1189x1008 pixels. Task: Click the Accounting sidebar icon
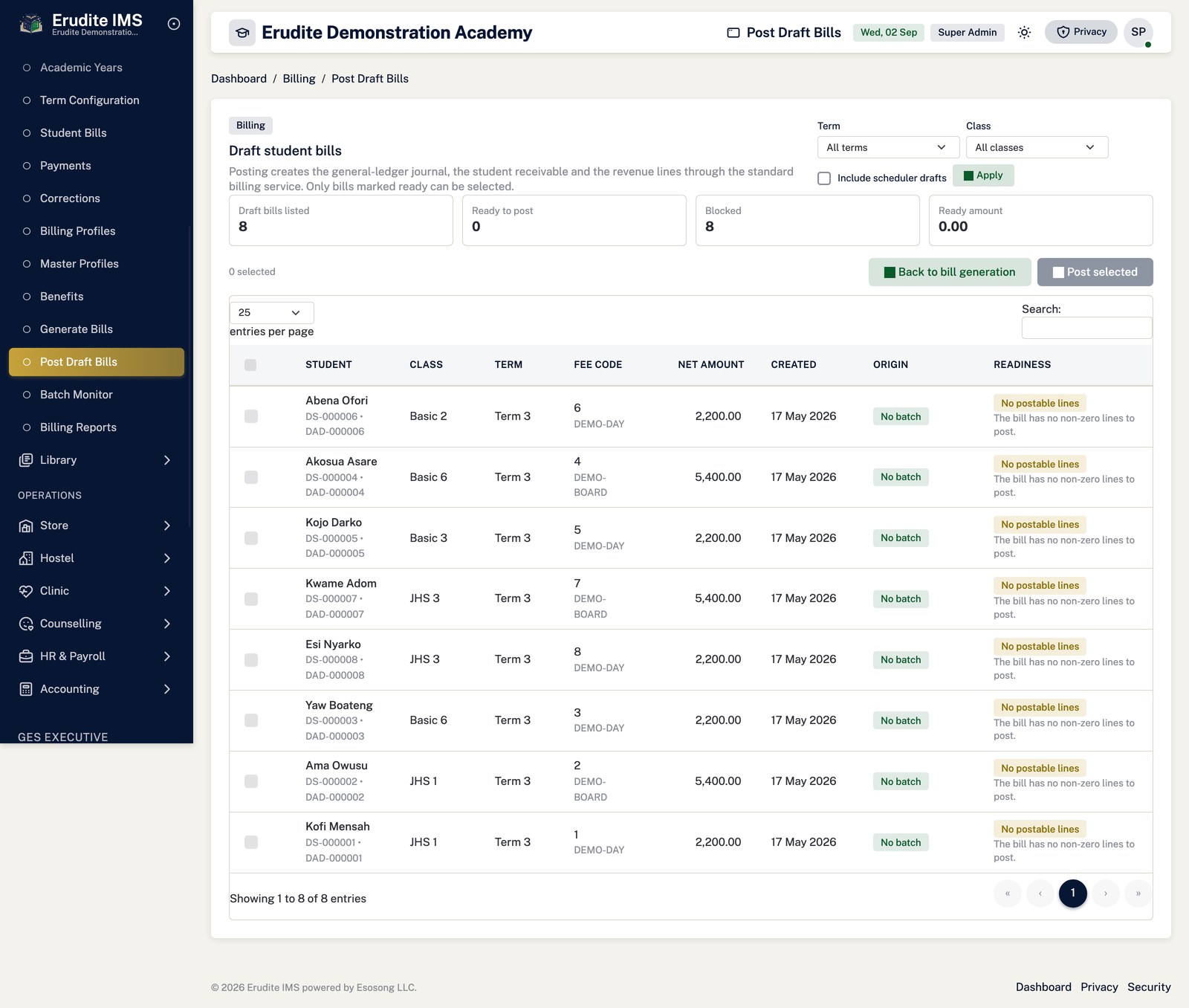tap(26, 689)
